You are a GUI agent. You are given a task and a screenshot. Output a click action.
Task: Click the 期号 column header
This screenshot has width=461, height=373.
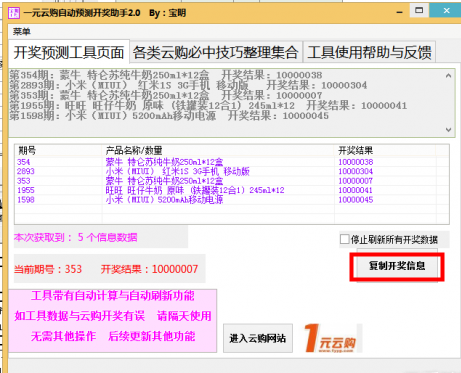click(58, 151)
